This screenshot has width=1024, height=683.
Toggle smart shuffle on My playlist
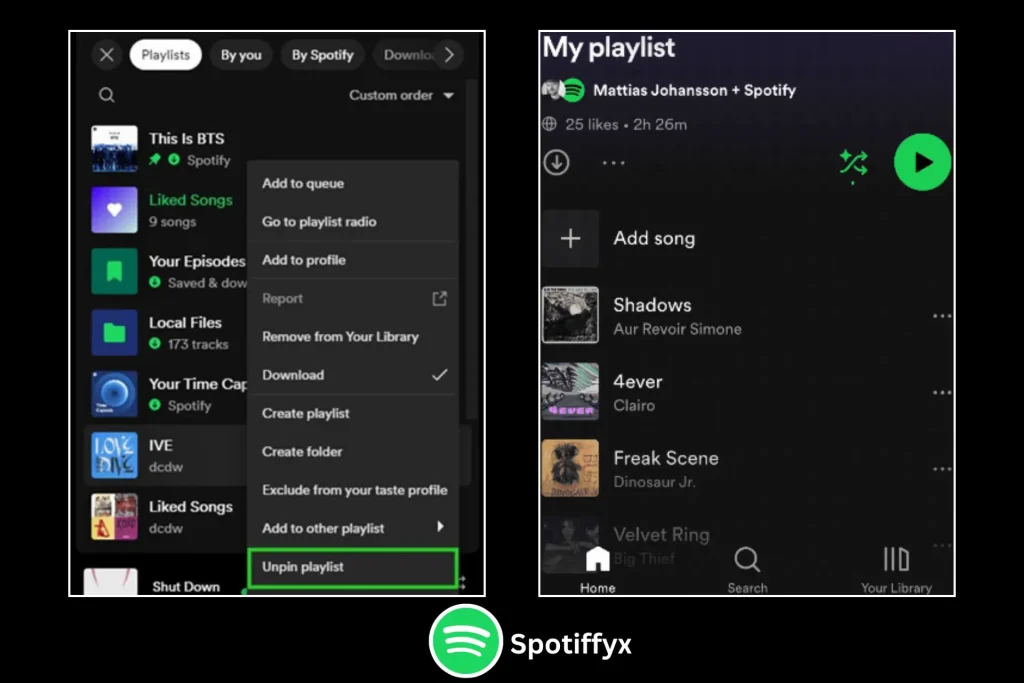[x=854, y=164]
